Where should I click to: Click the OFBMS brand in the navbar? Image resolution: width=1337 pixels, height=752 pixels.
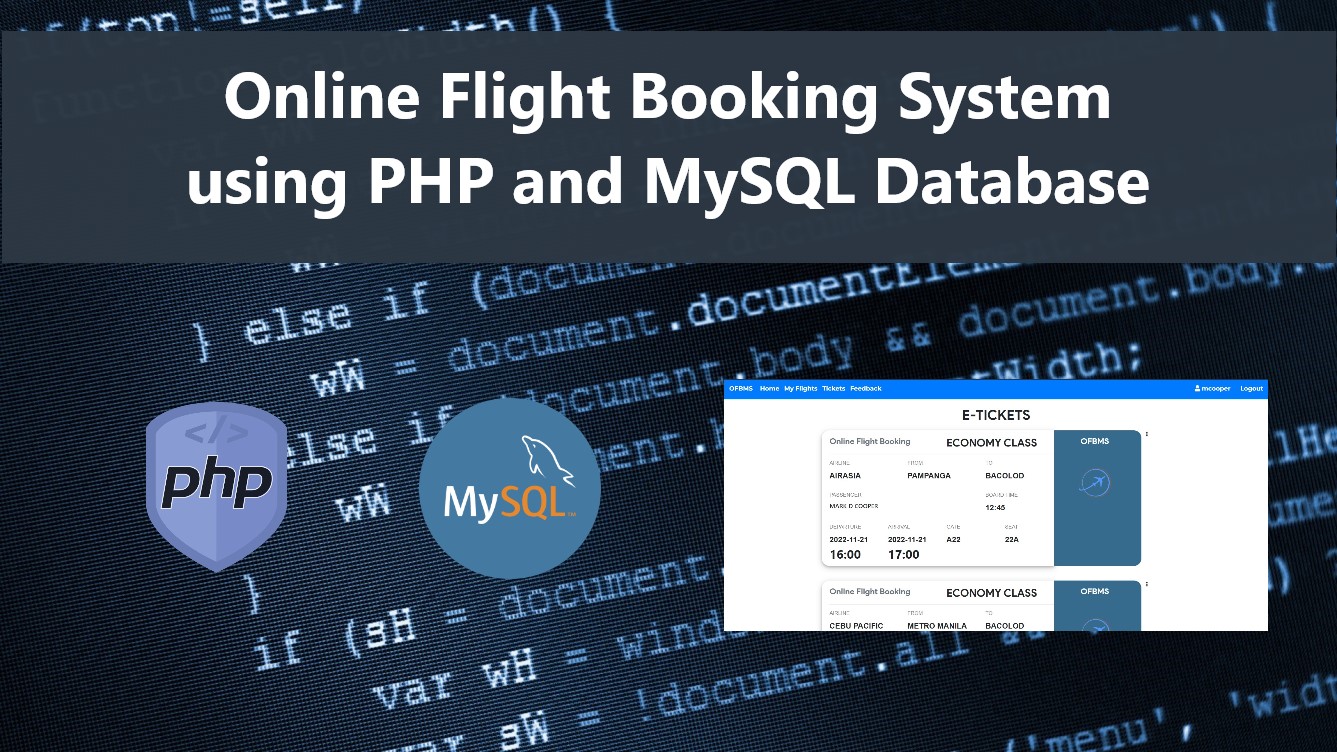pos(740,389)
